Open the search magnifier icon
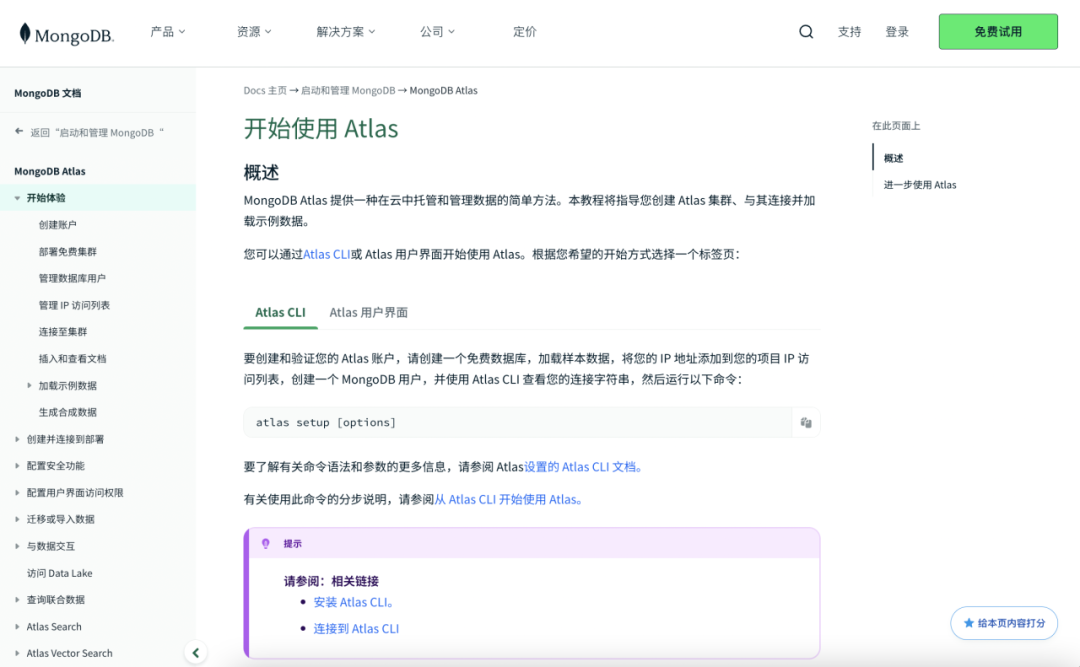Image resolution: width=1080 pixels, height=667 pixels. coord(806,32)
